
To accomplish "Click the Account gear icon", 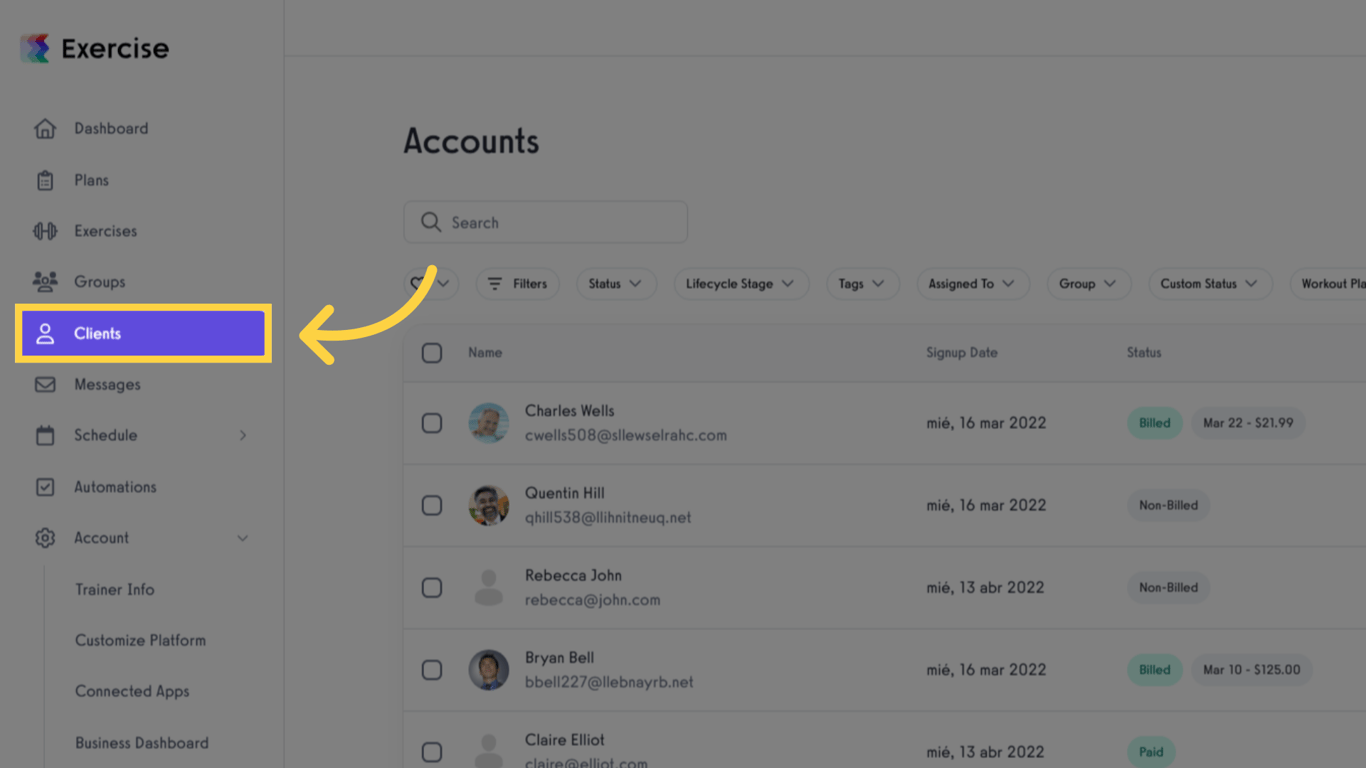I will pyautogui.click(x=45, y=538).
